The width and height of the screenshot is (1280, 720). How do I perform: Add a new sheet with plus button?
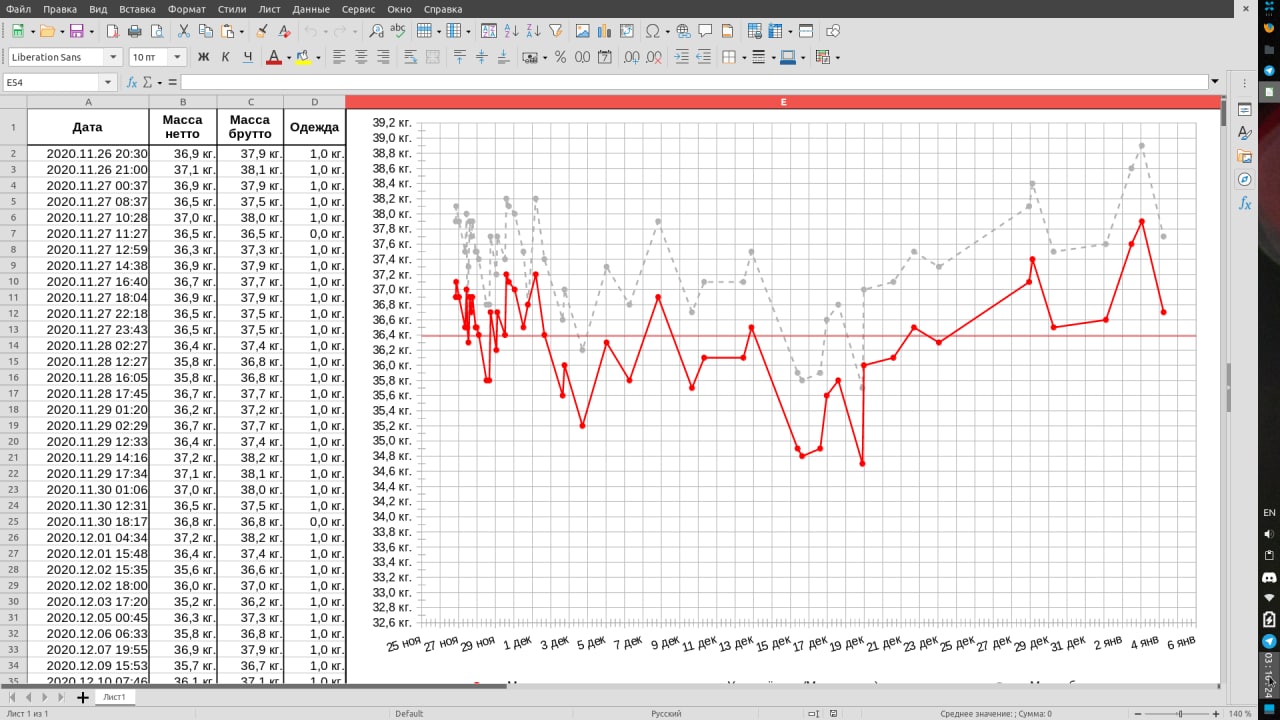click(83, 697)
